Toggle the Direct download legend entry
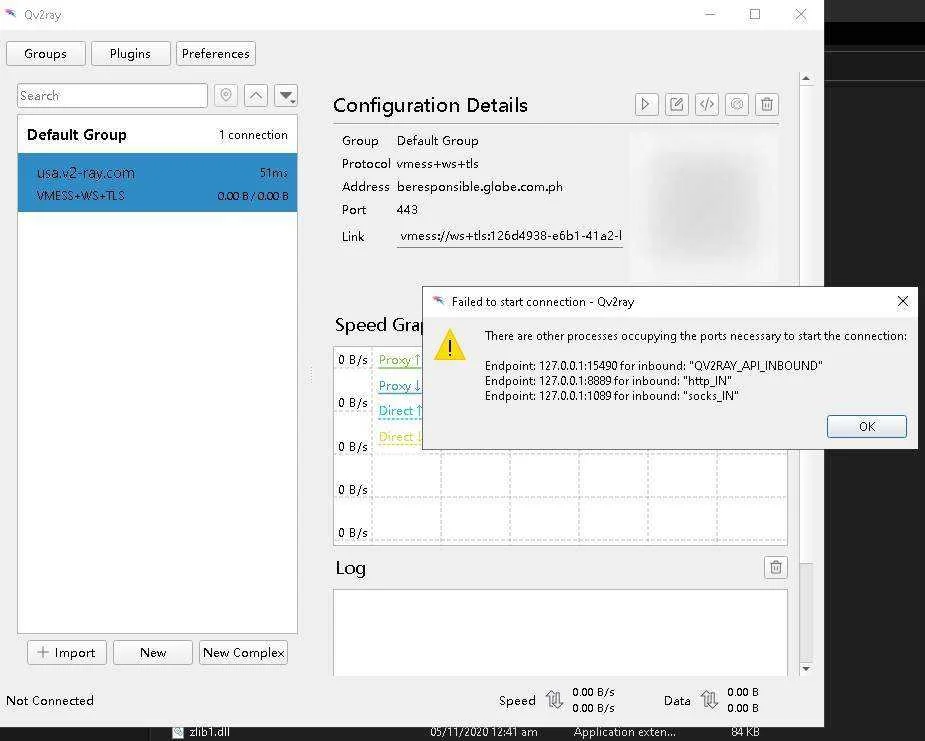 400,437
